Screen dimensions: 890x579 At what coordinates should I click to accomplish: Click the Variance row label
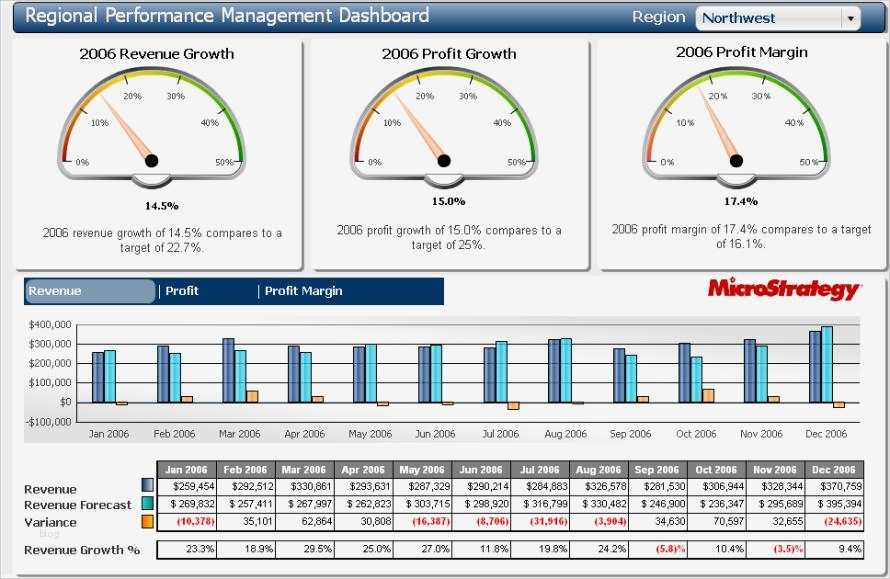[50, 522]
